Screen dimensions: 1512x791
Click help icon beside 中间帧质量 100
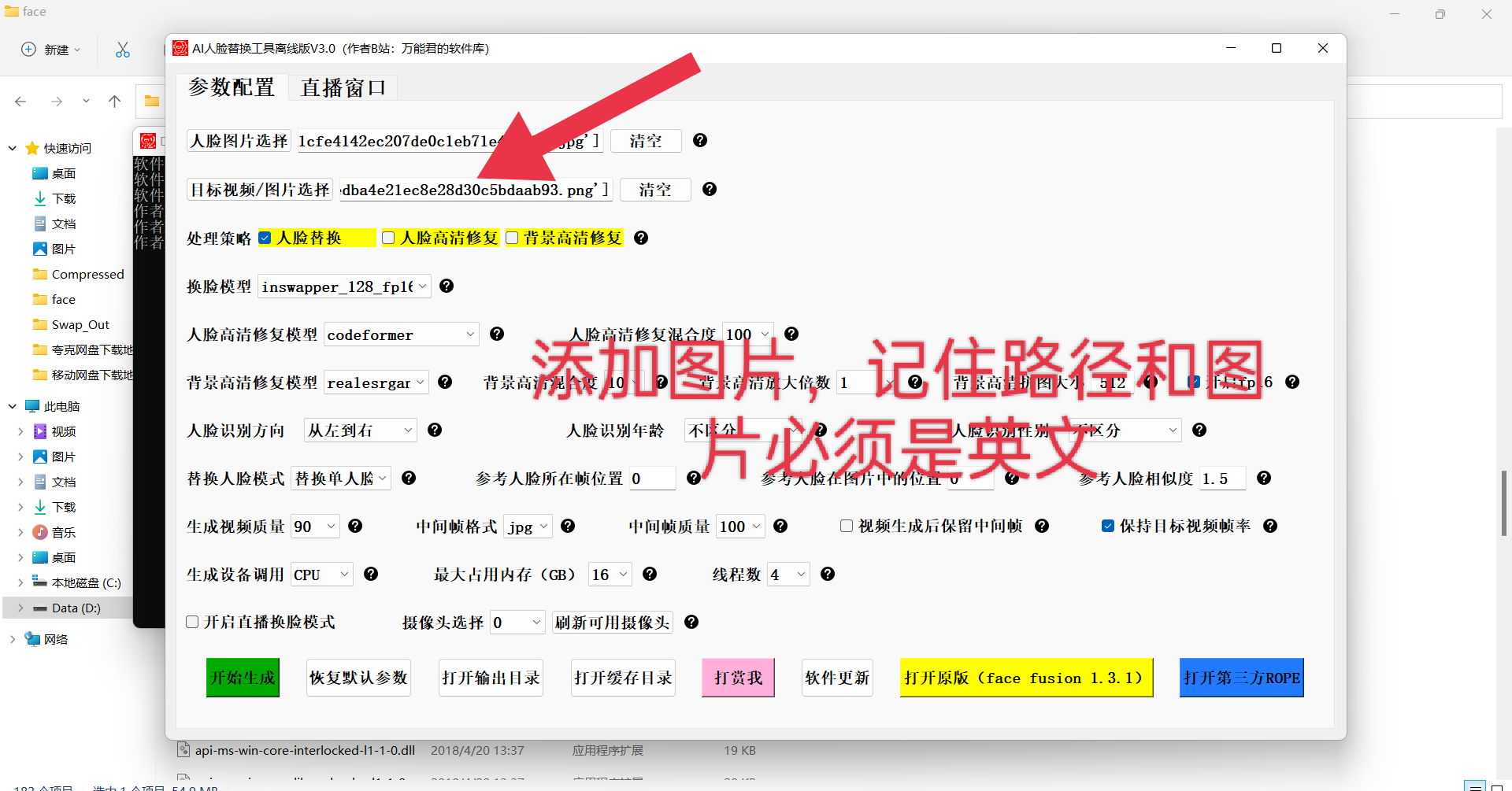tap(780, 526)
